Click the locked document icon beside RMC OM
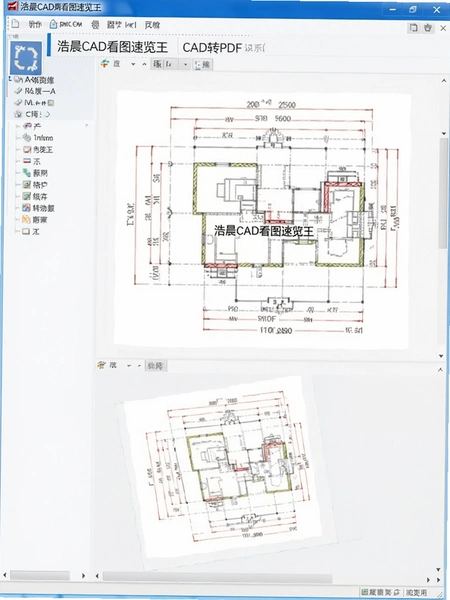The height and width of the screenshot is (600, 450). [54, 24]
